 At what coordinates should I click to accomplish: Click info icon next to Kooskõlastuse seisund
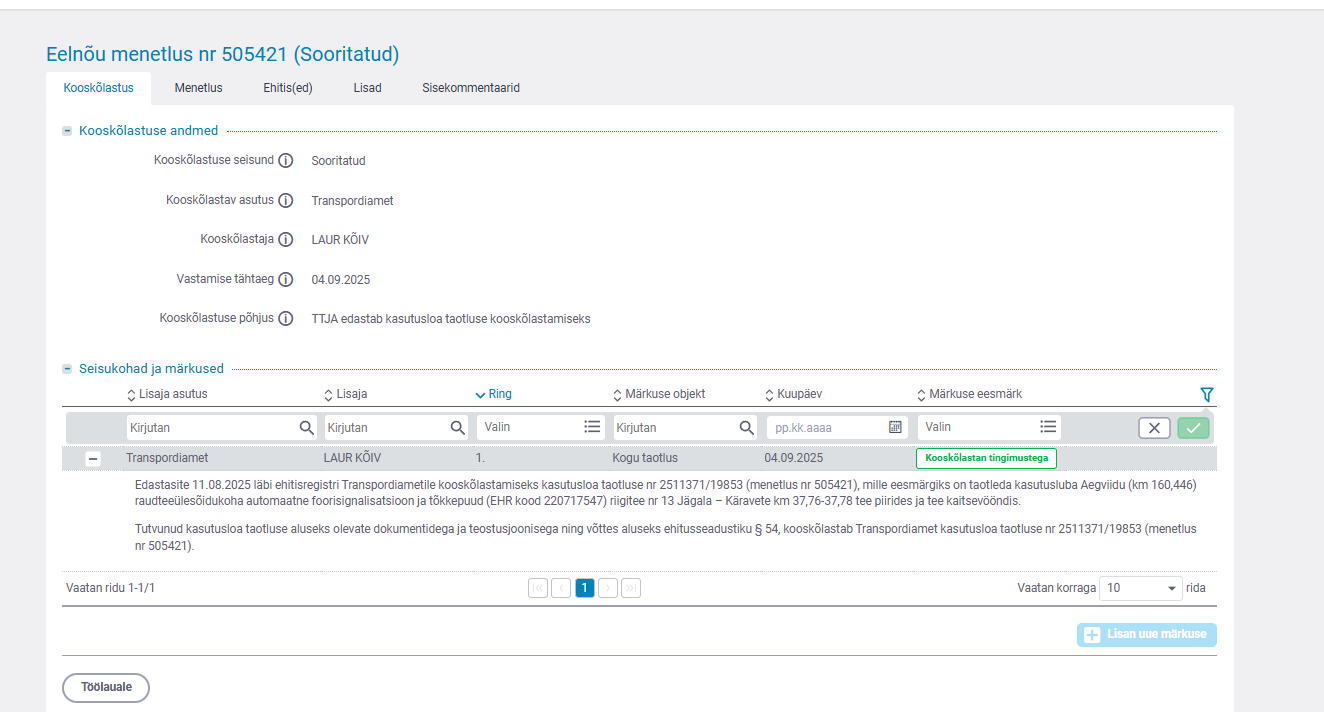(x=285, y=161)
